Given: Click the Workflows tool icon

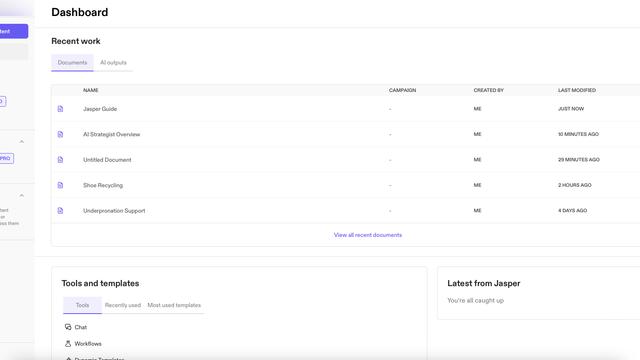Looking at the screenshot, I should click(68, 344).
